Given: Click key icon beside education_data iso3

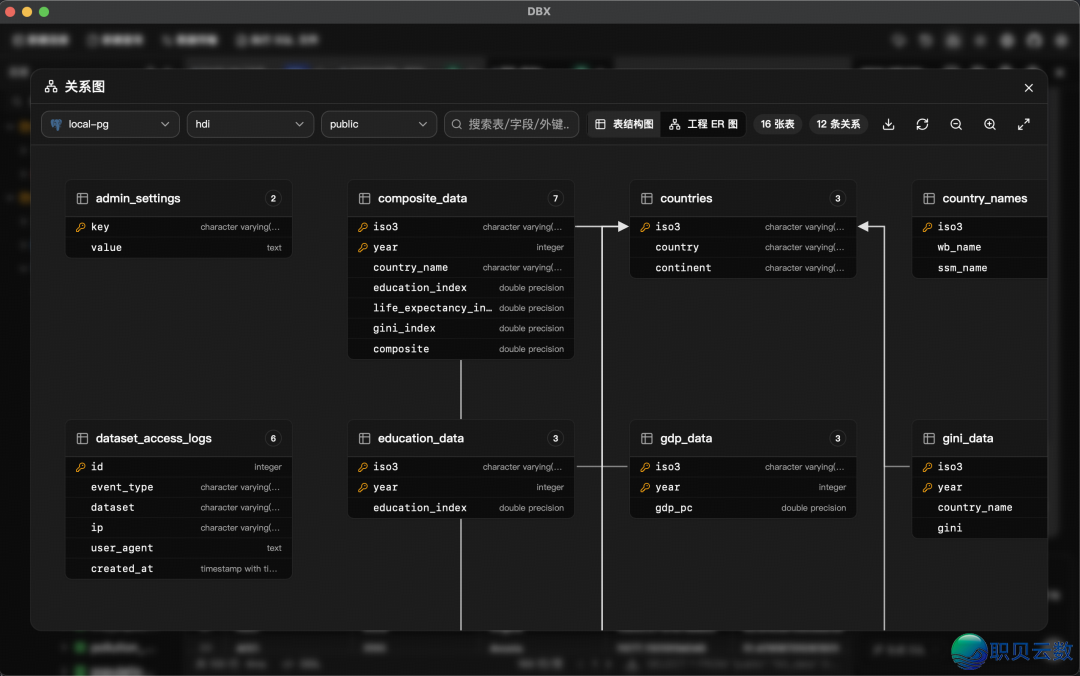Looking at the screenshot, I should tap(363, 467).
